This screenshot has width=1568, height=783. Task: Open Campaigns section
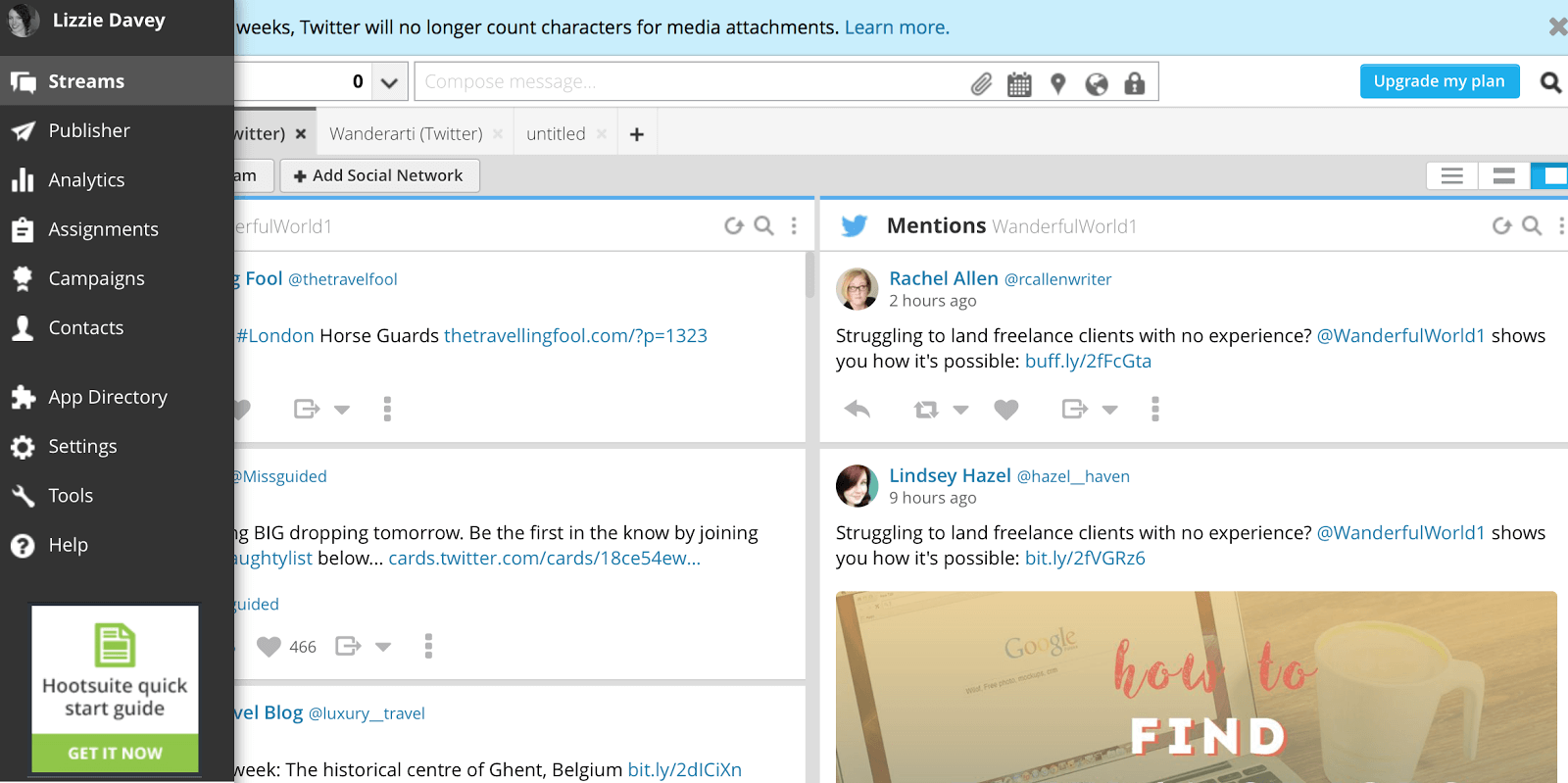[117, 278]
